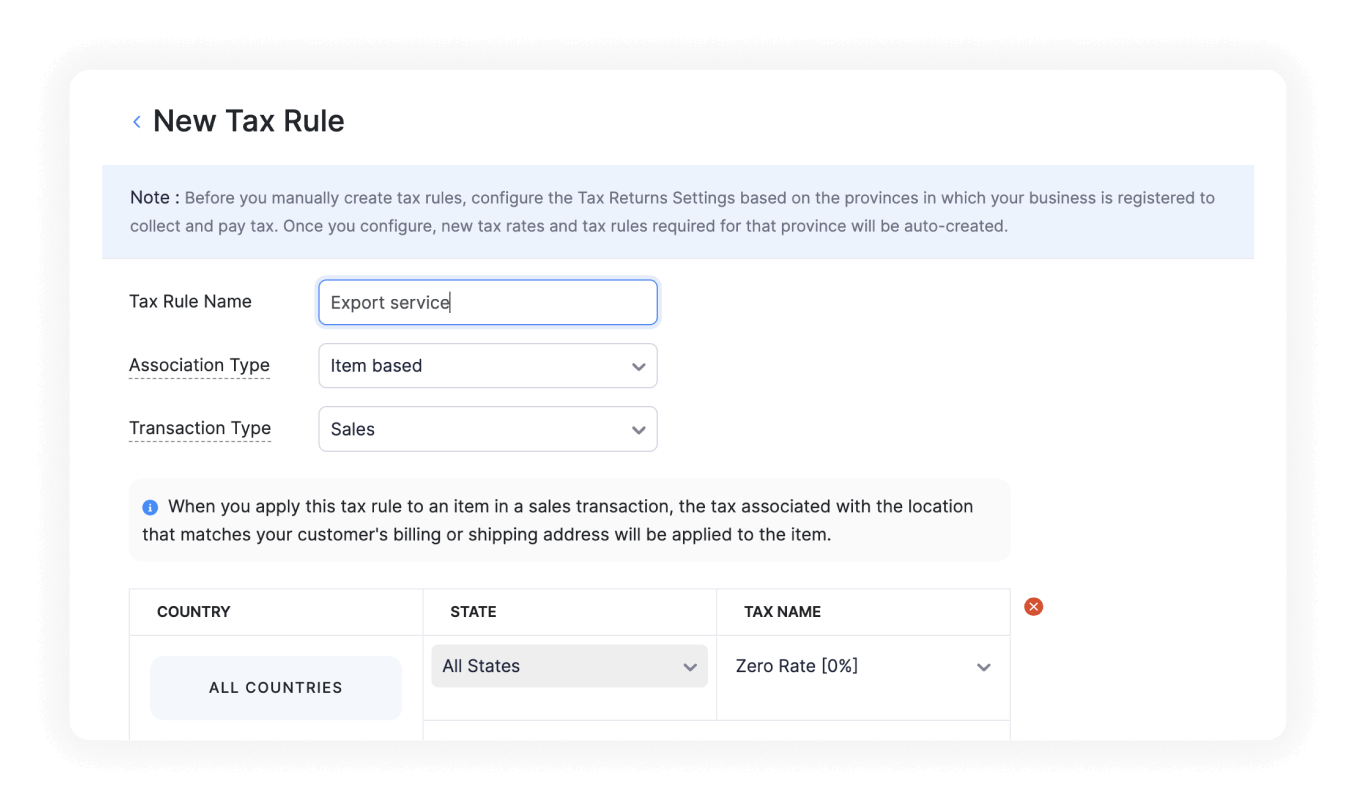Focus the Tax Rule Name input field

pyautogui.click(x=488, y=302)
